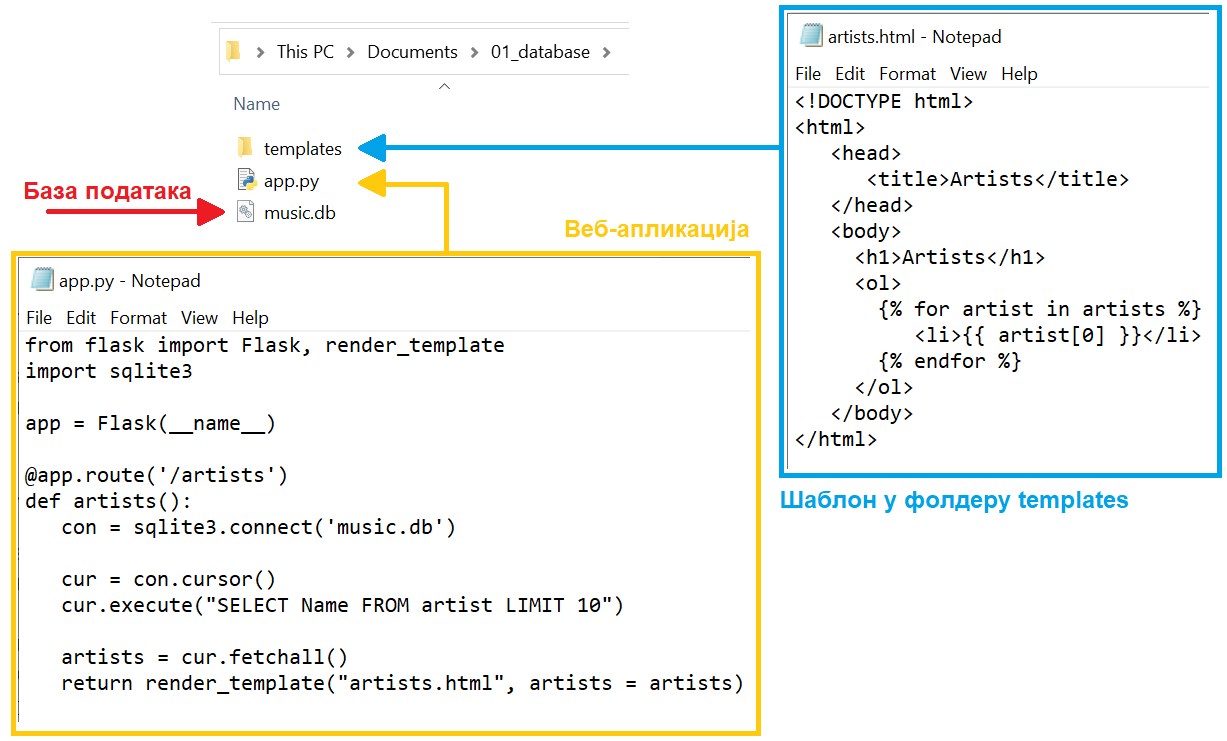
Task: Click the sort arrow above Name column
Action: pyautogui.click(x=445, y=86)
